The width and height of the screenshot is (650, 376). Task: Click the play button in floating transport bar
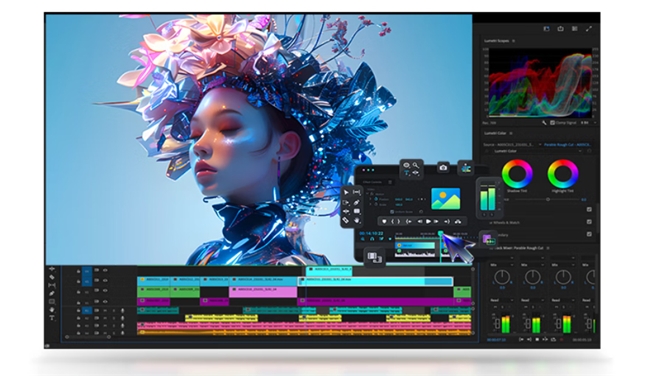(428, 221)
